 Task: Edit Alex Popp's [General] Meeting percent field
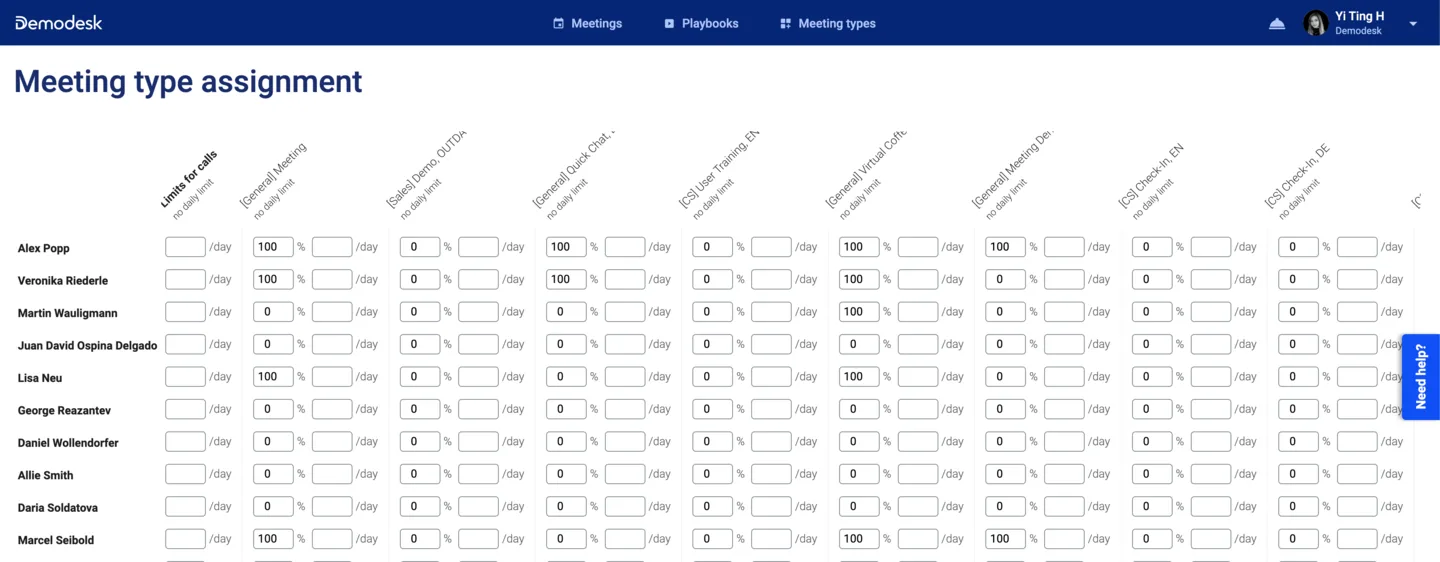[273, 247]
